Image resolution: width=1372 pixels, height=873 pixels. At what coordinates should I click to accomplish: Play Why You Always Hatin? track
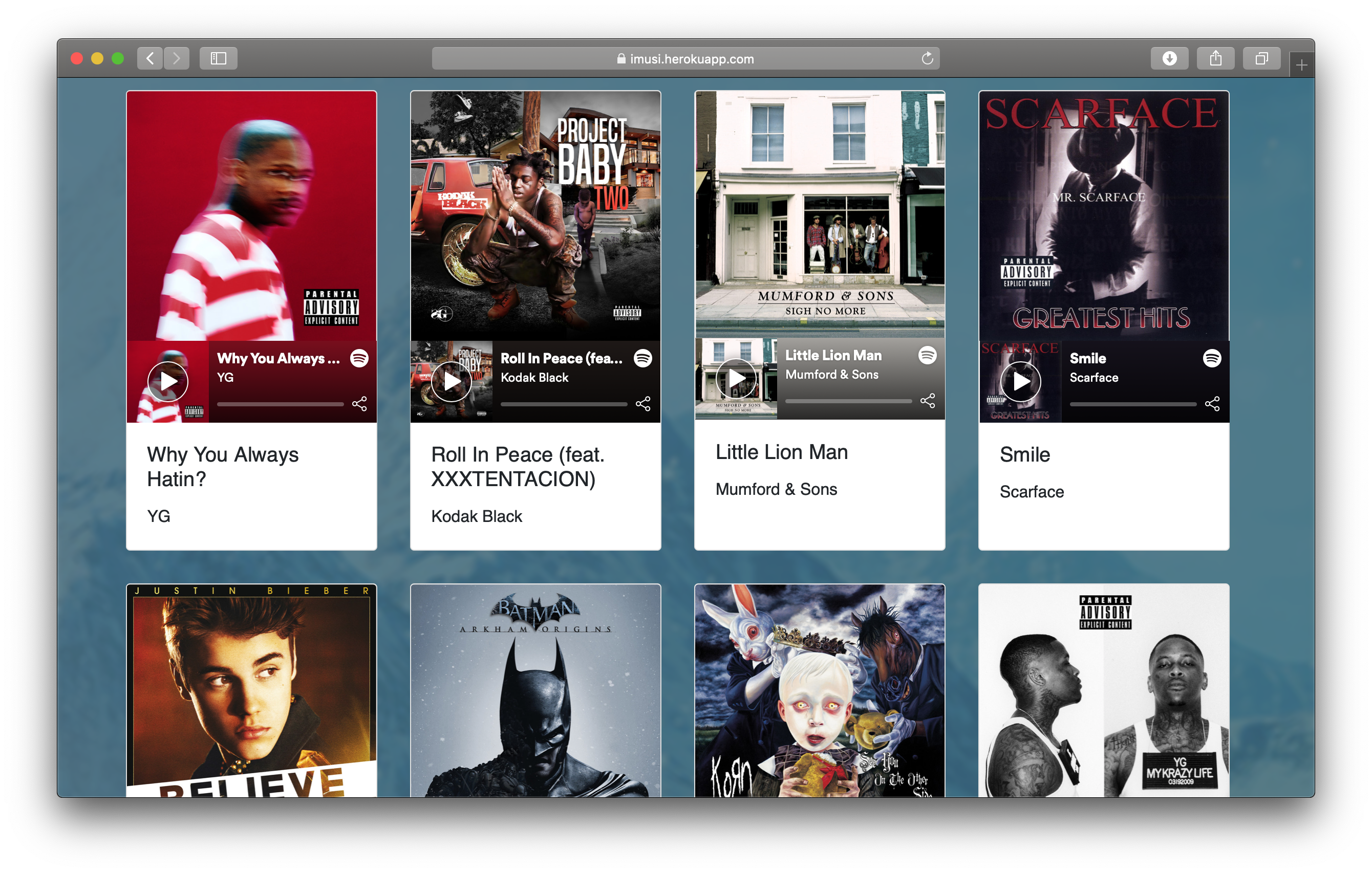click(x=167, y=382)
